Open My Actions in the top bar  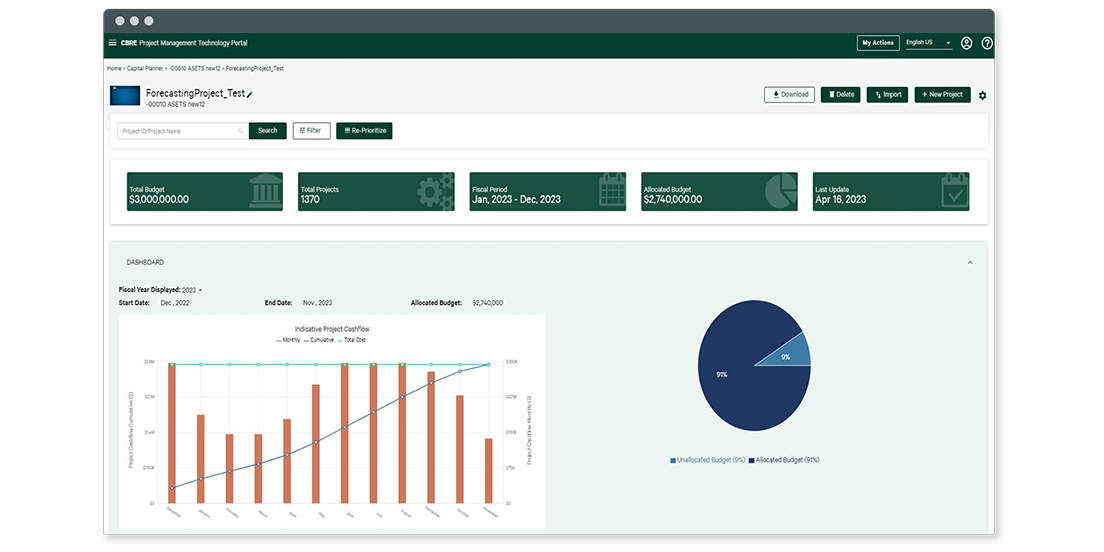(x=878, y=43)
